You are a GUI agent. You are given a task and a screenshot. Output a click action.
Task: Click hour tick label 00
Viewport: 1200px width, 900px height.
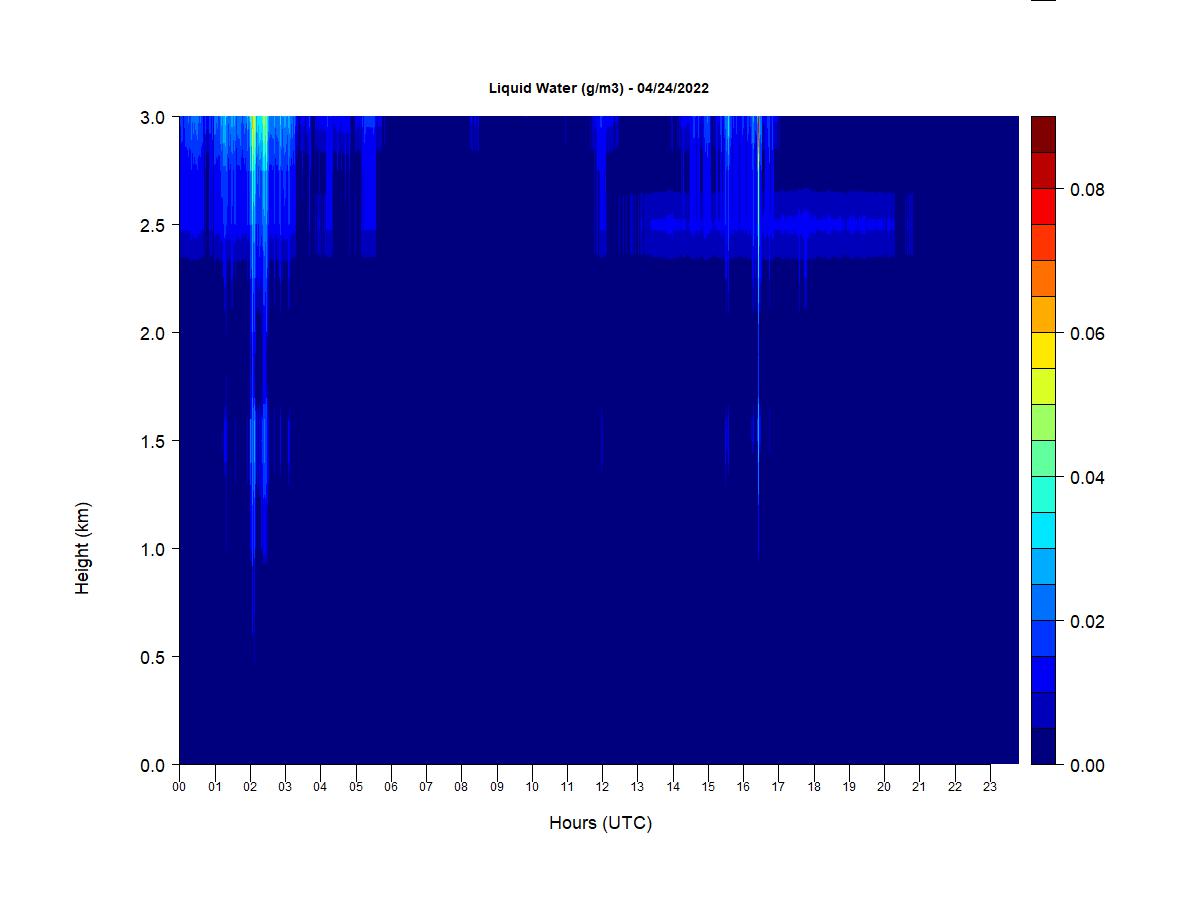pos(179,787)
